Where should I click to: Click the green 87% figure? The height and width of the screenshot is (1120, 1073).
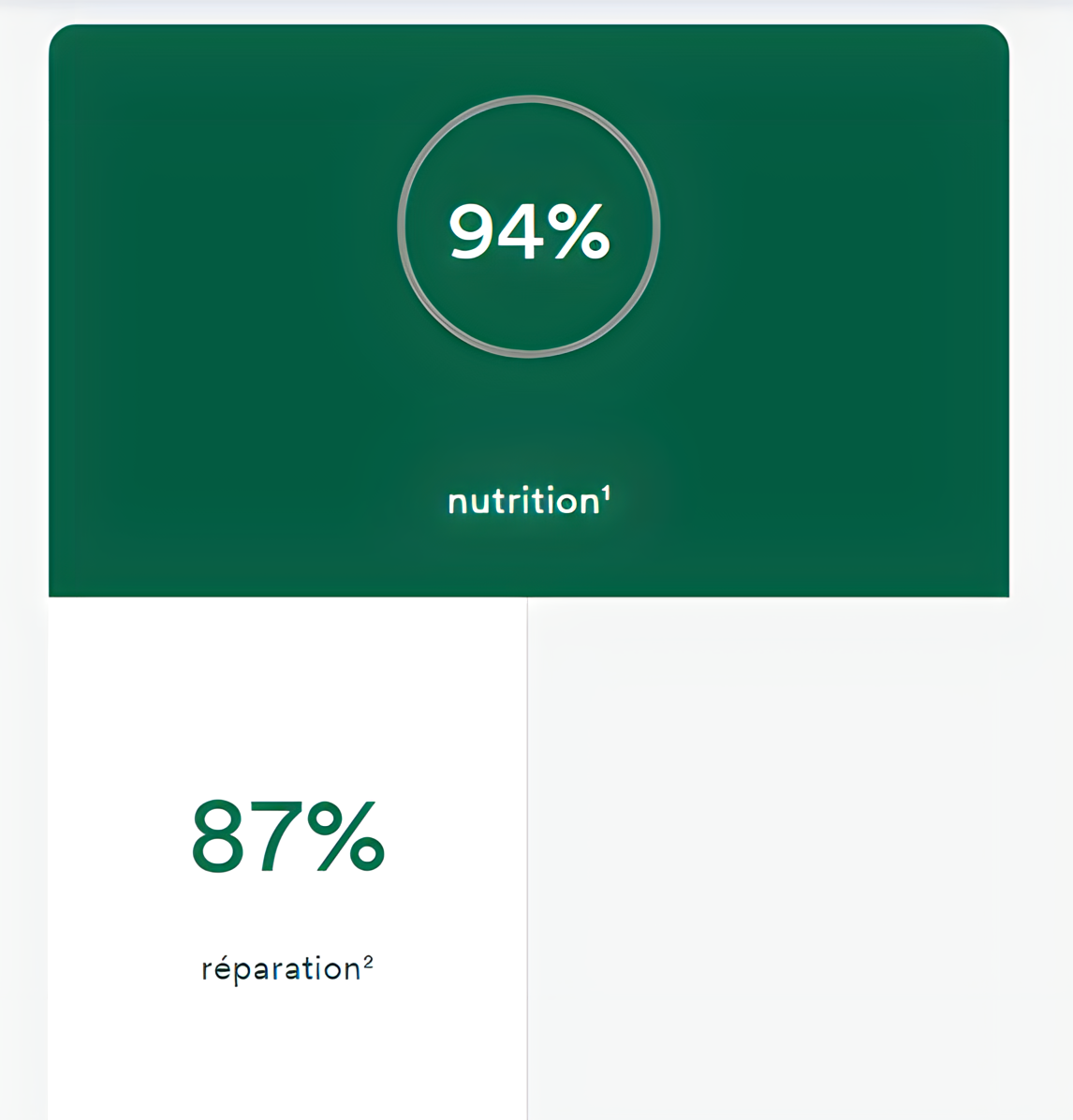288,835
